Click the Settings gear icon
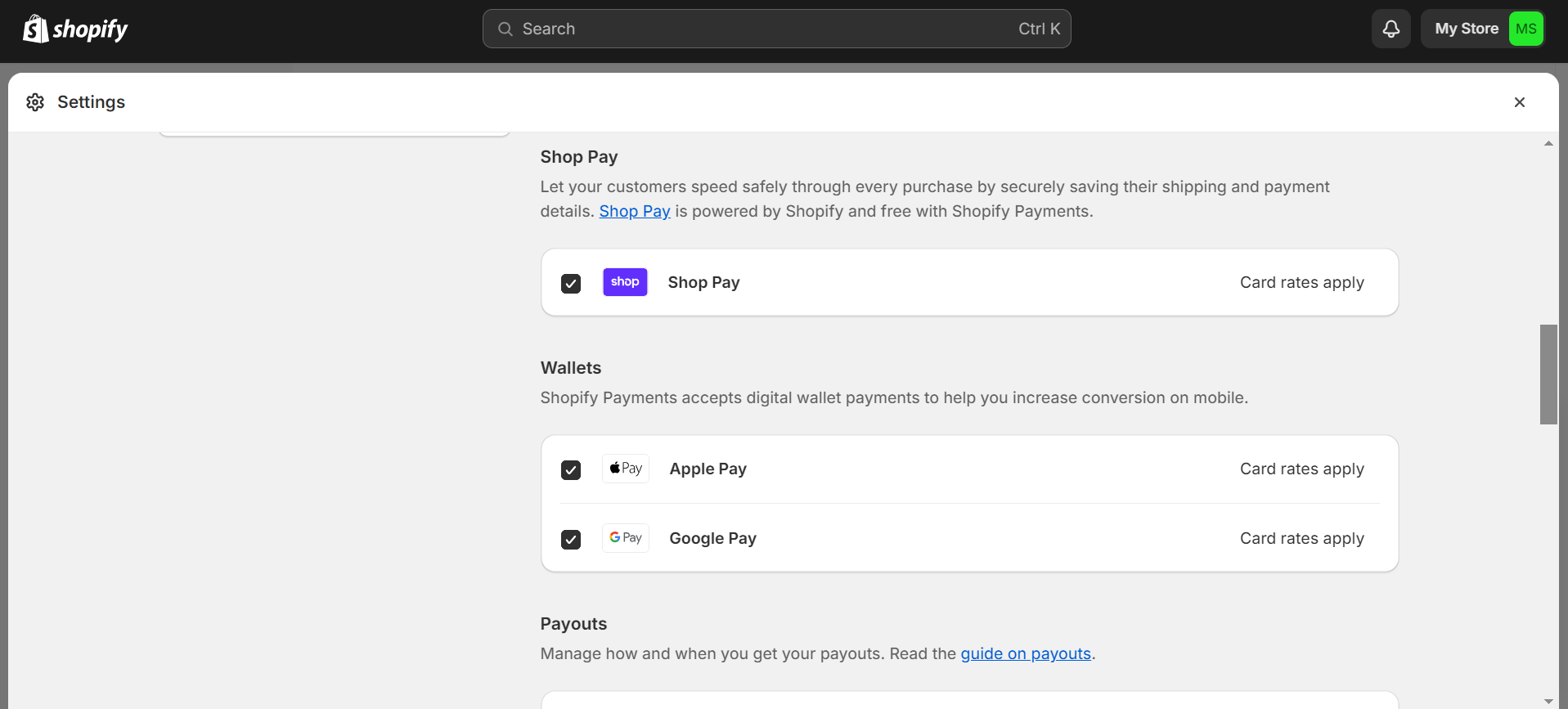 [x=35, y=102]
